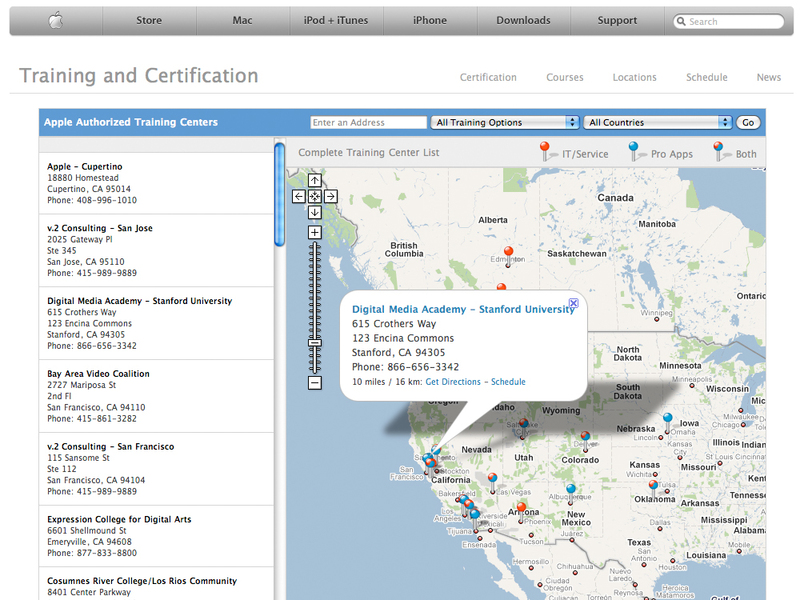Open the Support section
The width and height of the screenshot is (800, 600).
617,20
